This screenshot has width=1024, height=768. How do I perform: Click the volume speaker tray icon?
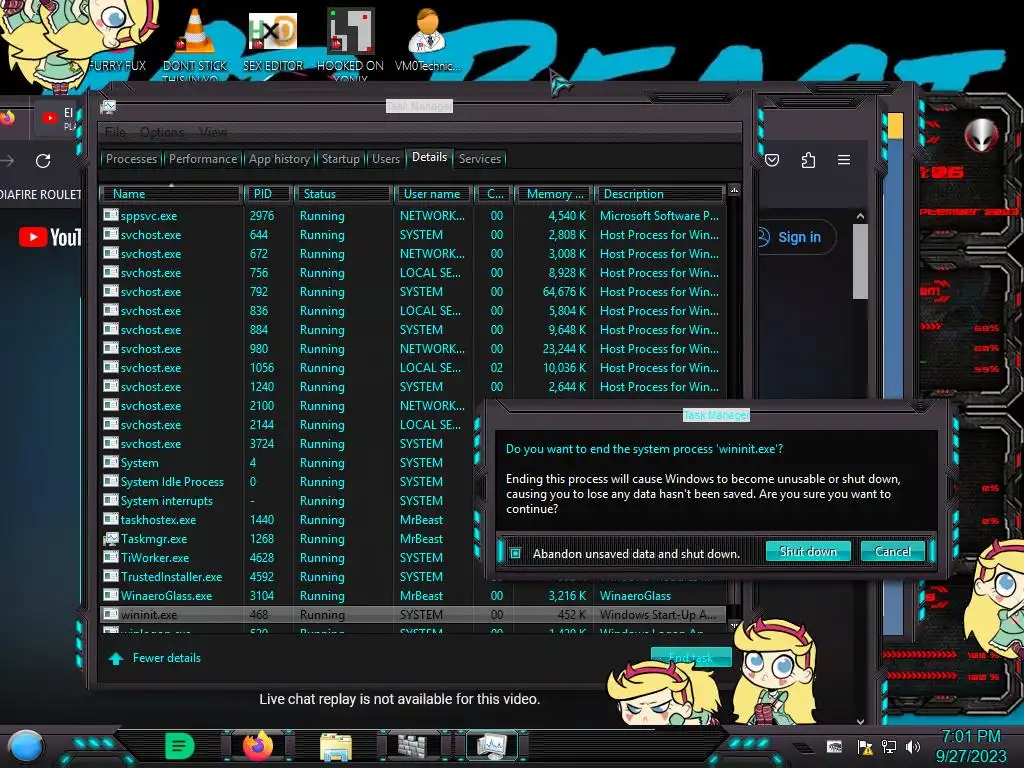912,746
